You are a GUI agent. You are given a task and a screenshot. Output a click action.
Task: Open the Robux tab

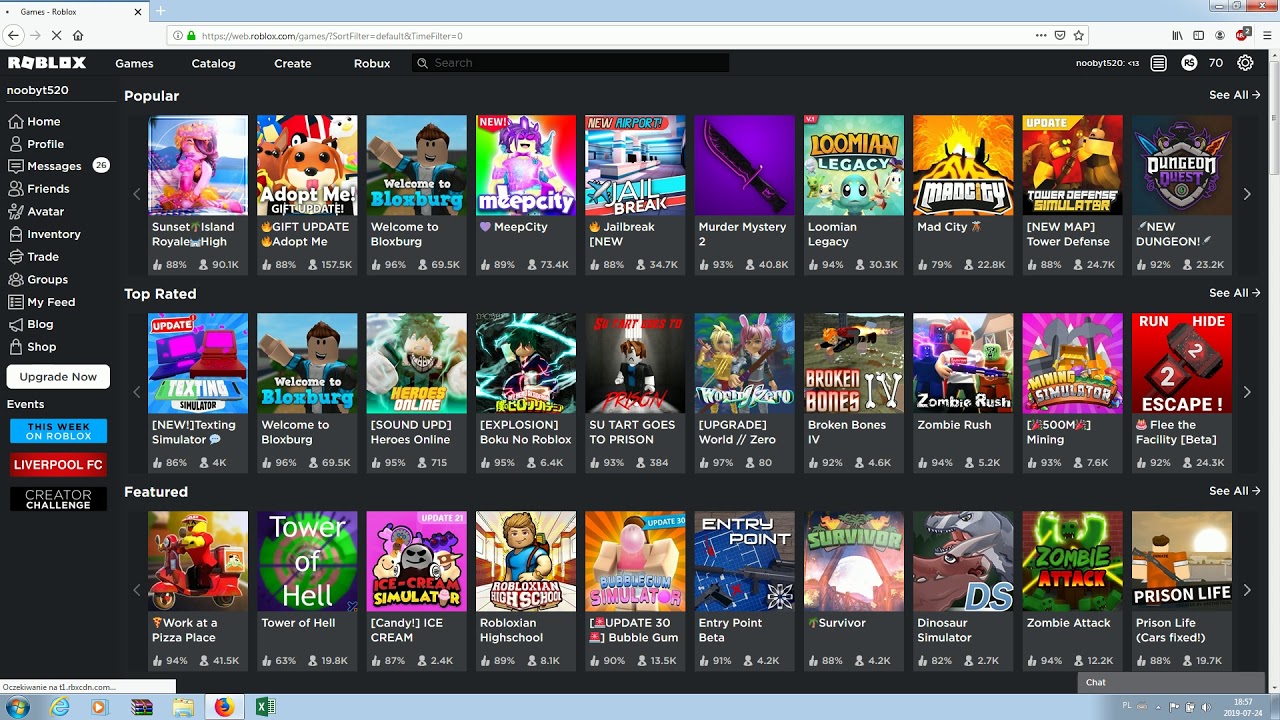pos(372,63)
